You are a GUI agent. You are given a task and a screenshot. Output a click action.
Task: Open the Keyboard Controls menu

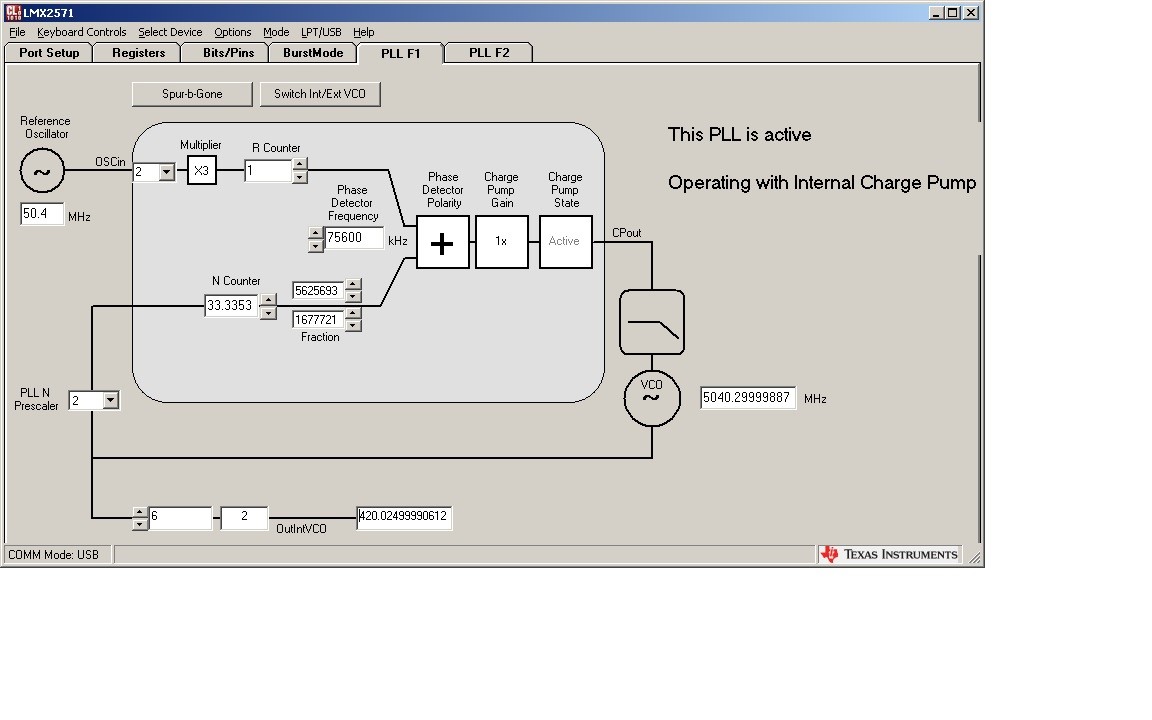tap(82, 32)
